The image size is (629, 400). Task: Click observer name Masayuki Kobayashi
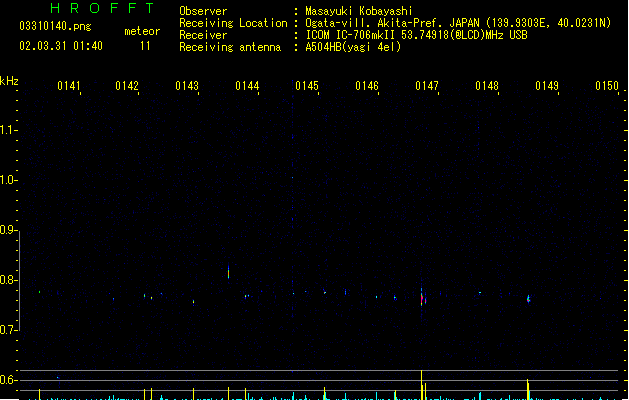pyautogui.click(x=359, y=11)
